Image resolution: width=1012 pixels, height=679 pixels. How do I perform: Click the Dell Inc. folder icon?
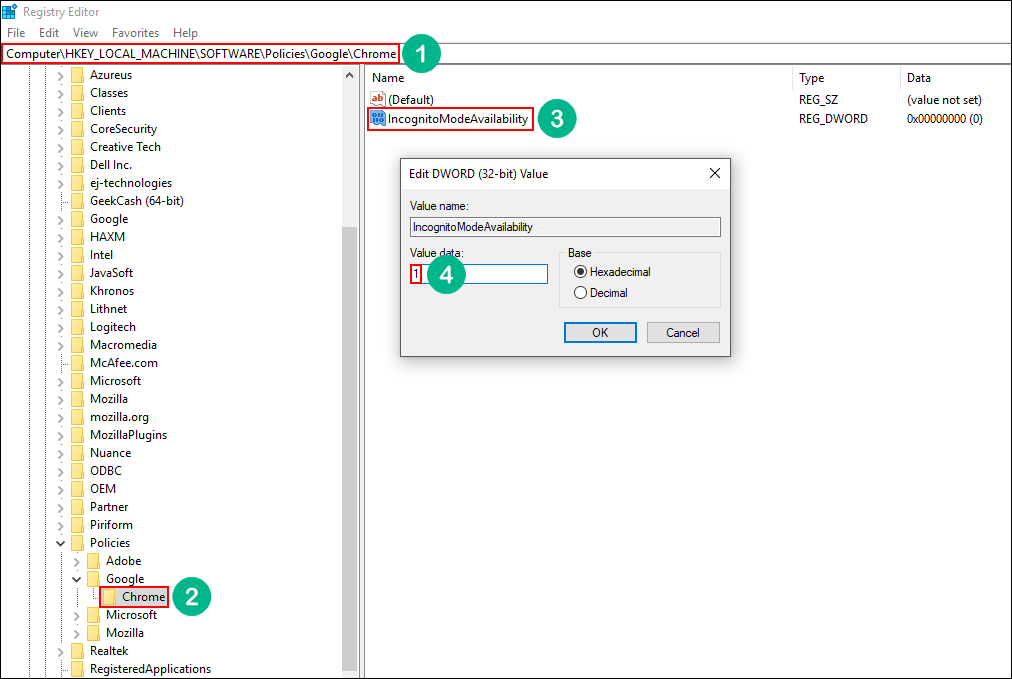pos(77,165)
